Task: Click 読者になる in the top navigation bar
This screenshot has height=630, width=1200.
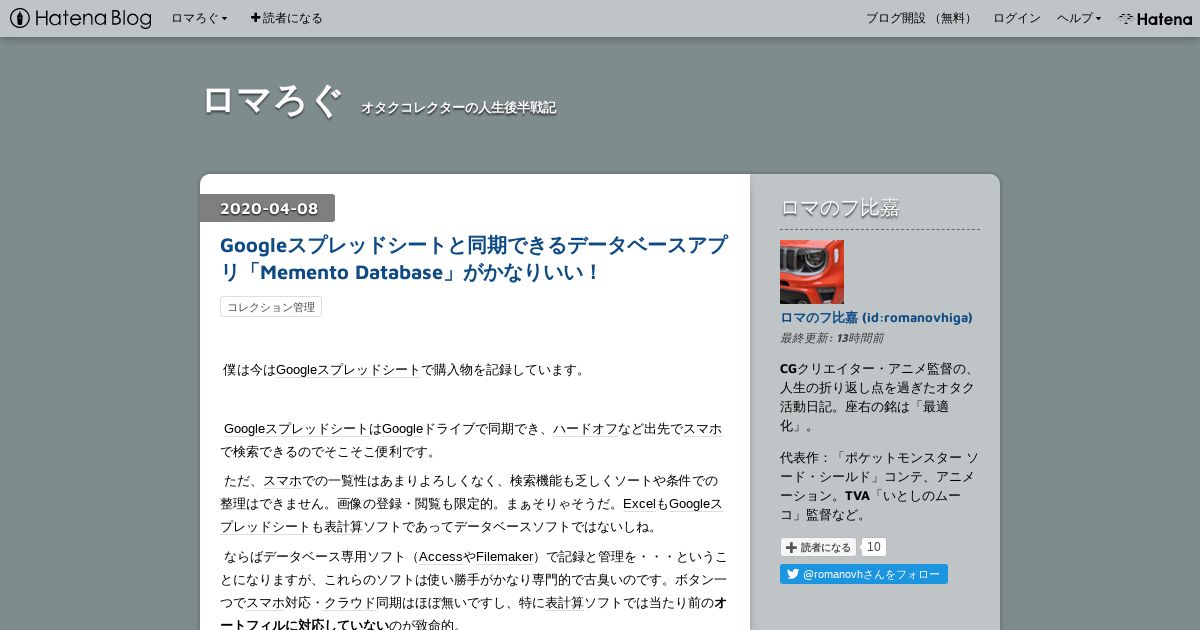Action: (x=286, y=18)
